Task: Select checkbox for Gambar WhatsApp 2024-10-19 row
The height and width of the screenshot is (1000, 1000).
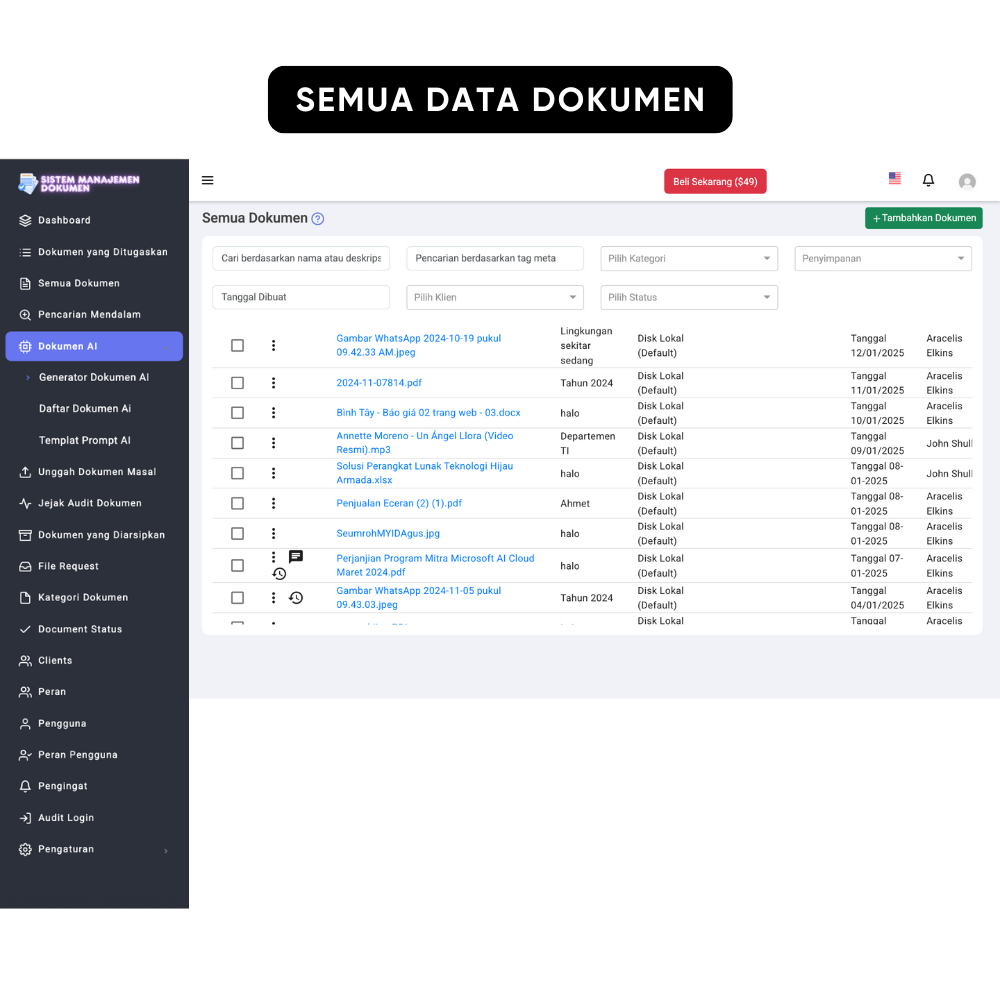Action: point(237,345)
